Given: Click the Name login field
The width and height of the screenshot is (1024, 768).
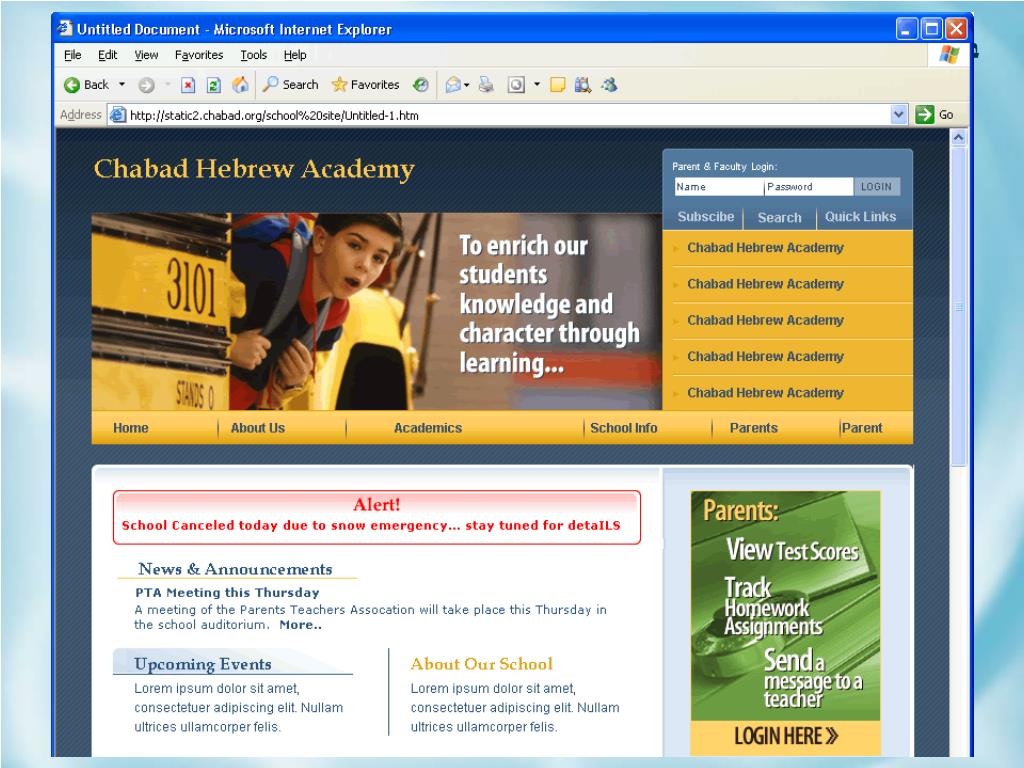Looking at the screenshot, I should tap(719, 187).
